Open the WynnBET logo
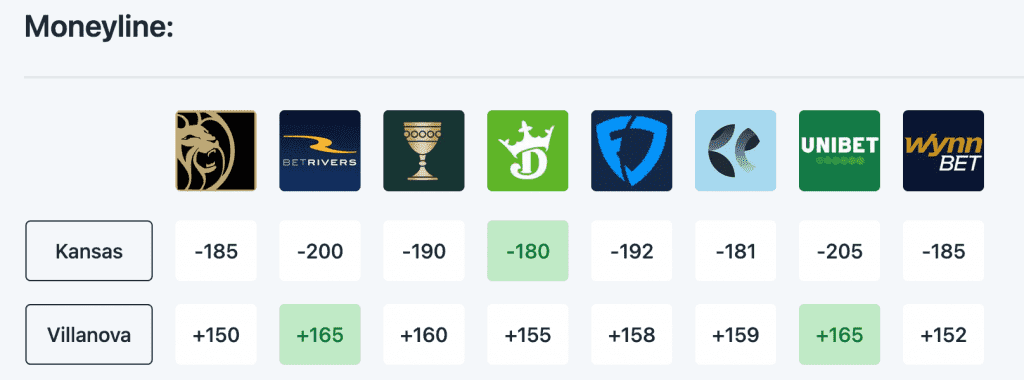1024x380 pixels. pos(943,151)
